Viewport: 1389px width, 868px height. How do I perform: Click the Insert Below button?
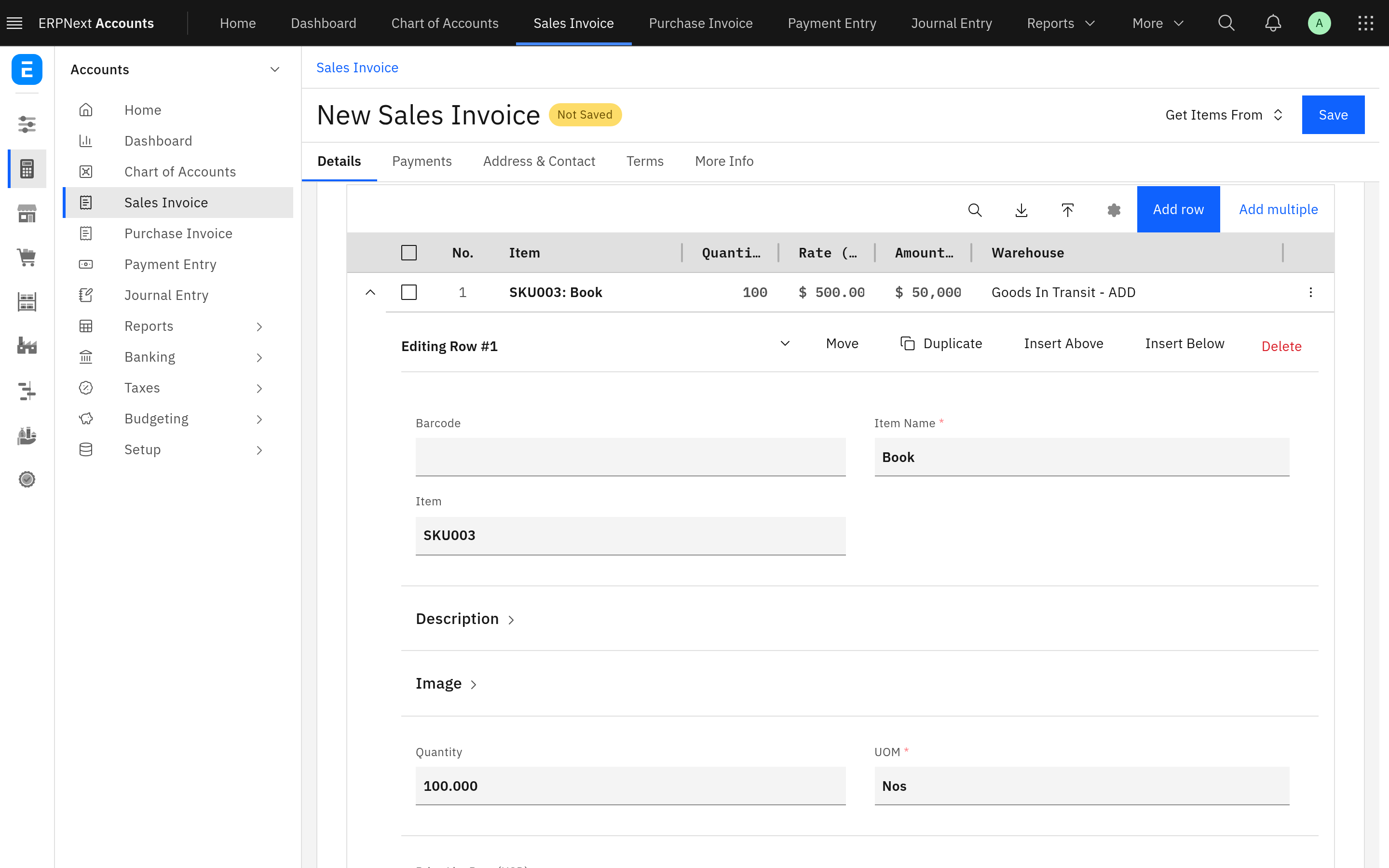(x=1184, y=343)
